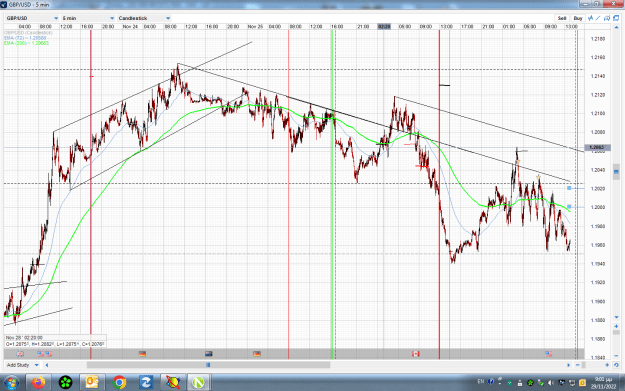Screen dimensions: 625x391
Task: Open the indicators waveform icon
Action: click(590, 18)
